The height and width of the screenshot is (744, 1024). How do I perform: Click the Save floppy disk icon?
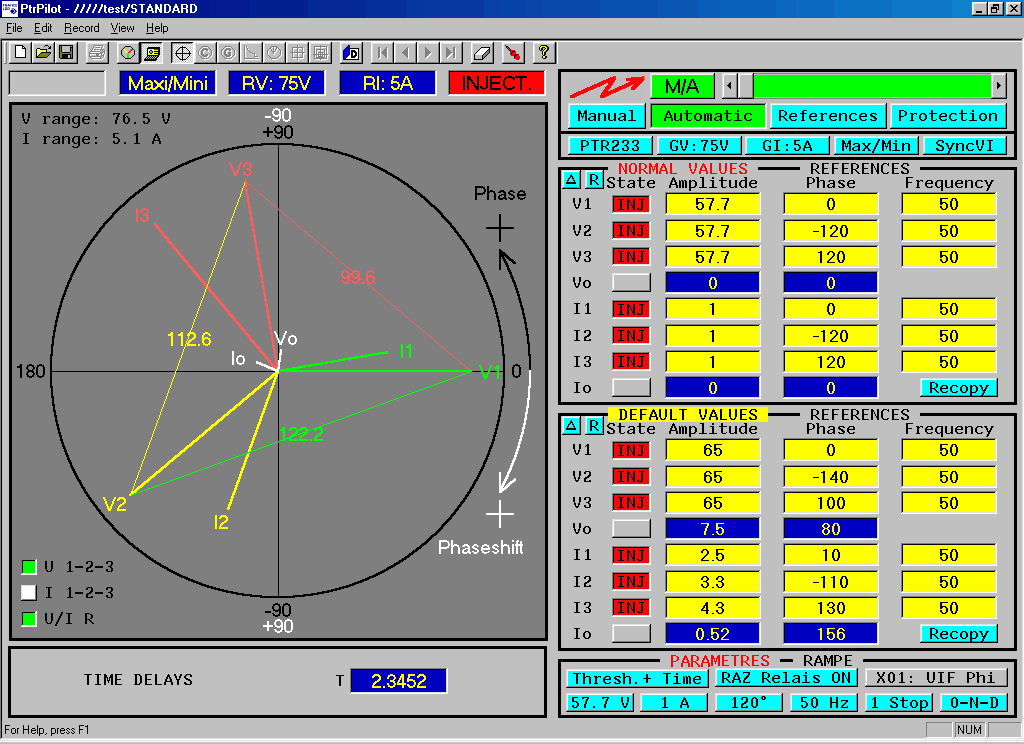66,52
